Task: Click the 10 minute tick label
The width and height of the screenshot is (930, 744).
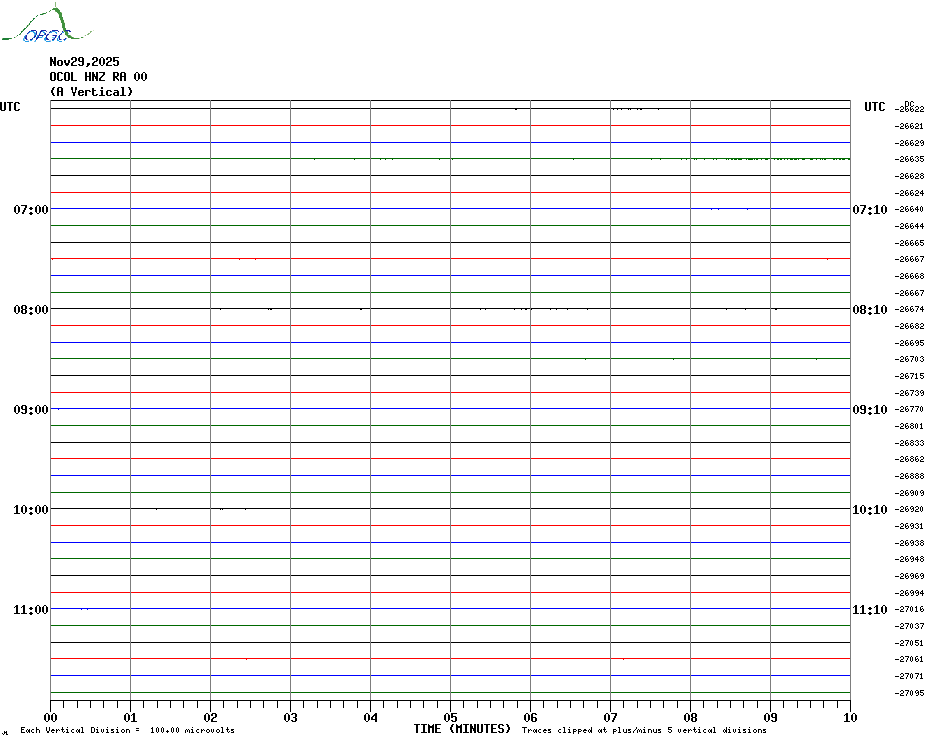Action: point(851,718)
